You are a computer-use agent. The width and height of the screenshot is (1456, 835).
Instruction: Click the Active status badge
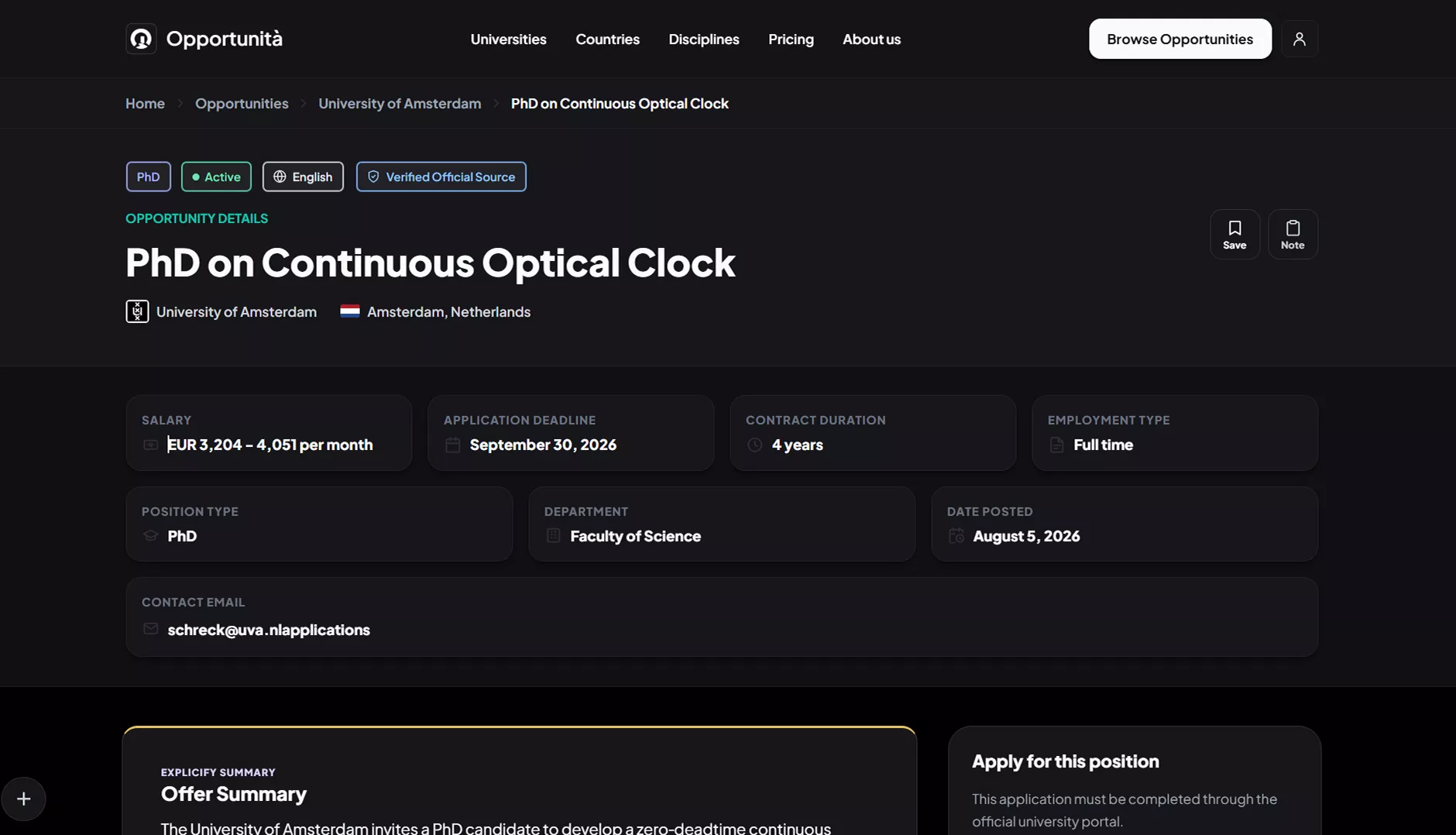click(216, 177)
